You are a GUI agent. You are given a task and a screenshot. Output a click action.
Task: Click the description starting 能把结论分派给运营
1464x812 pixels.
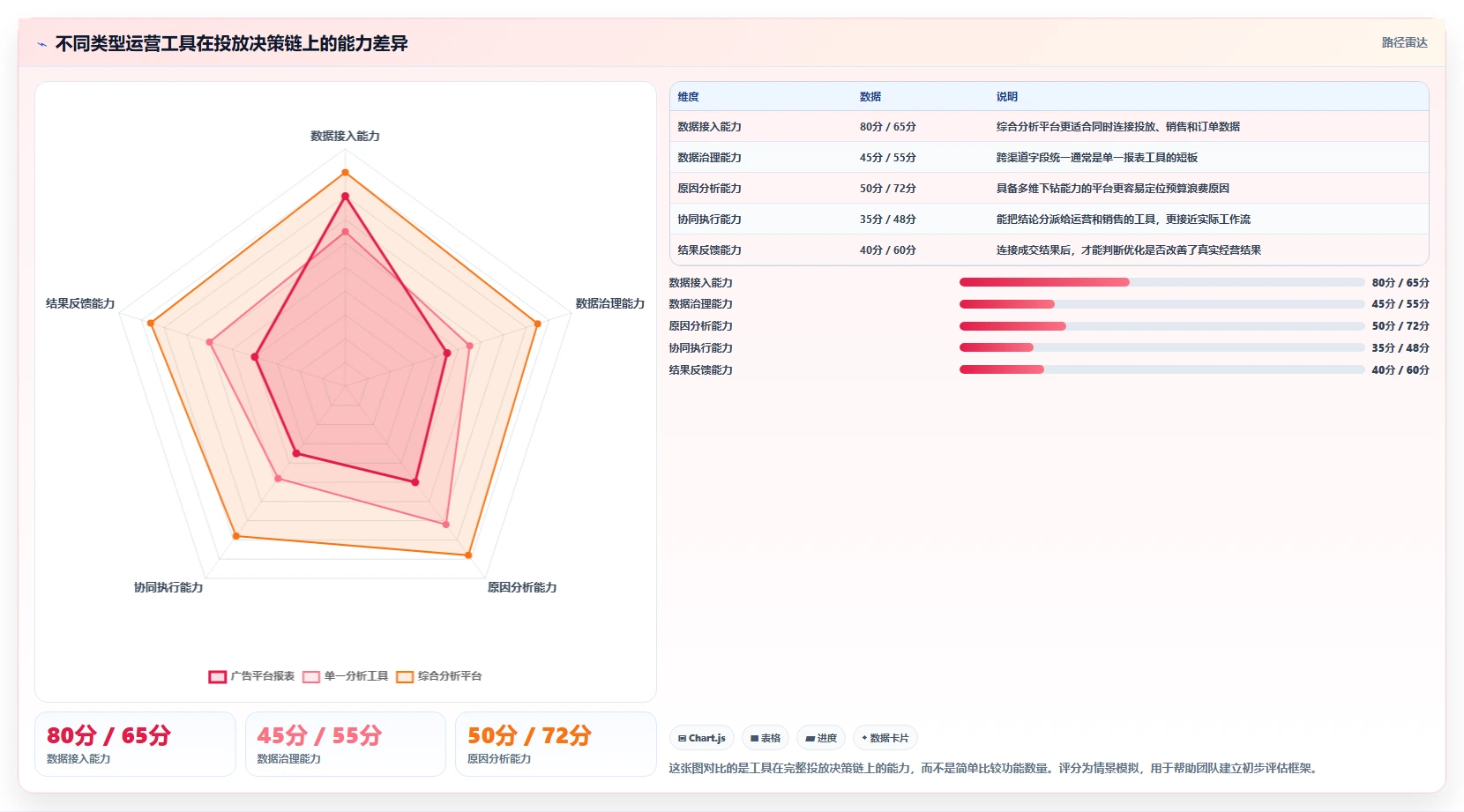(x=1124, y=220)
